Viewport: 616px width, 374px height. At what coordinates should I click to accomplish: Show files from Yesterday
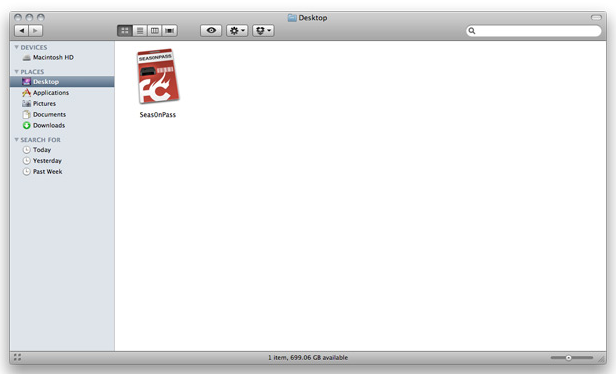62,161
